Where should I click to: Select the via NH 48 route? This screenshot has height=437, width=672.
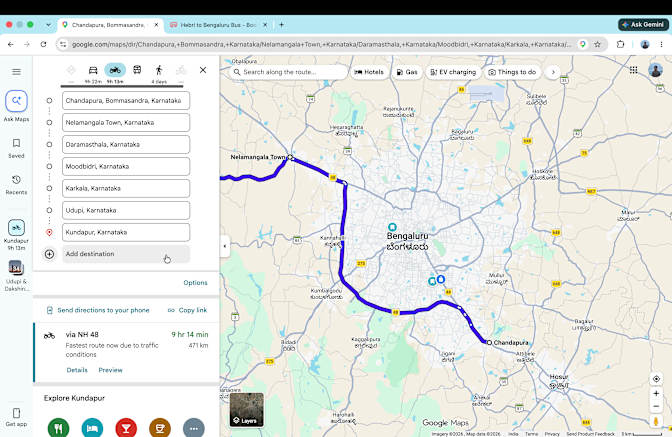coord(127,352)
